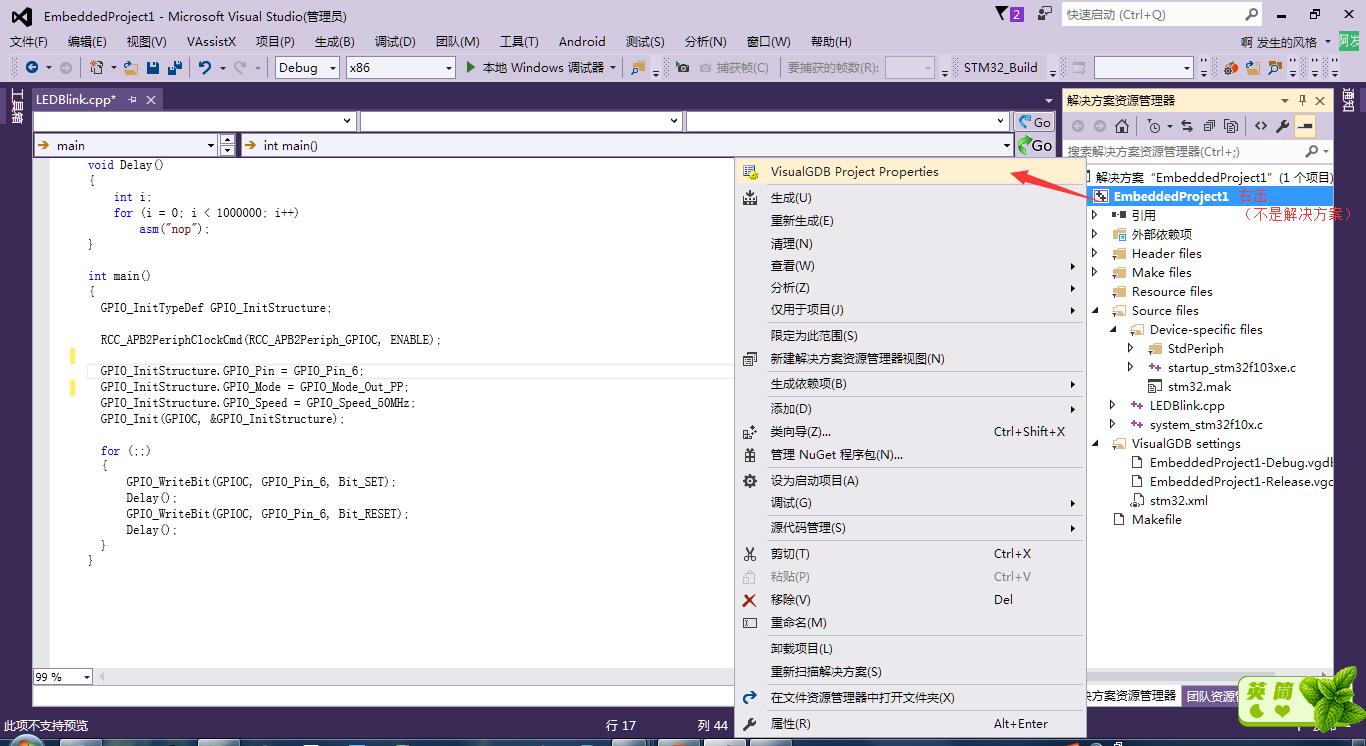Click the gear icon for 设为启动项目

[750, 481]
